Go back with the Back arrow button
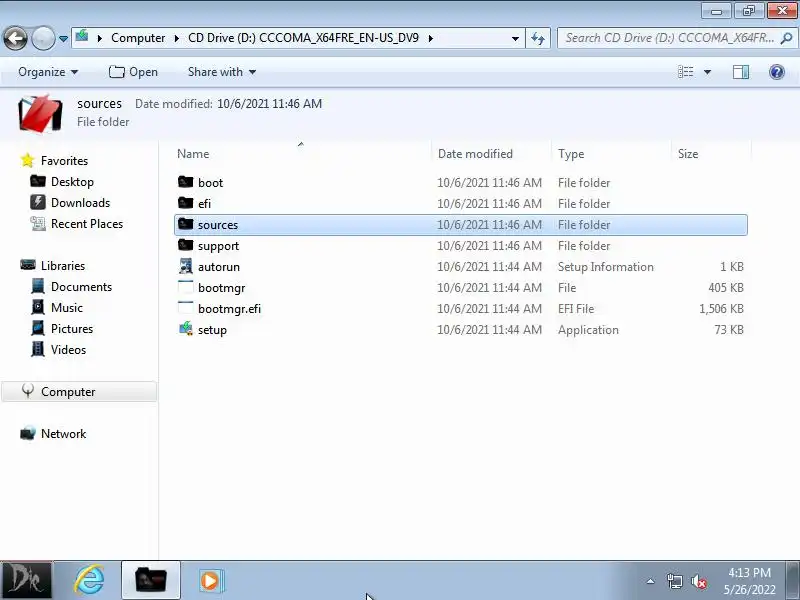This screenshot has height=600, width=800. coord(15,38)
